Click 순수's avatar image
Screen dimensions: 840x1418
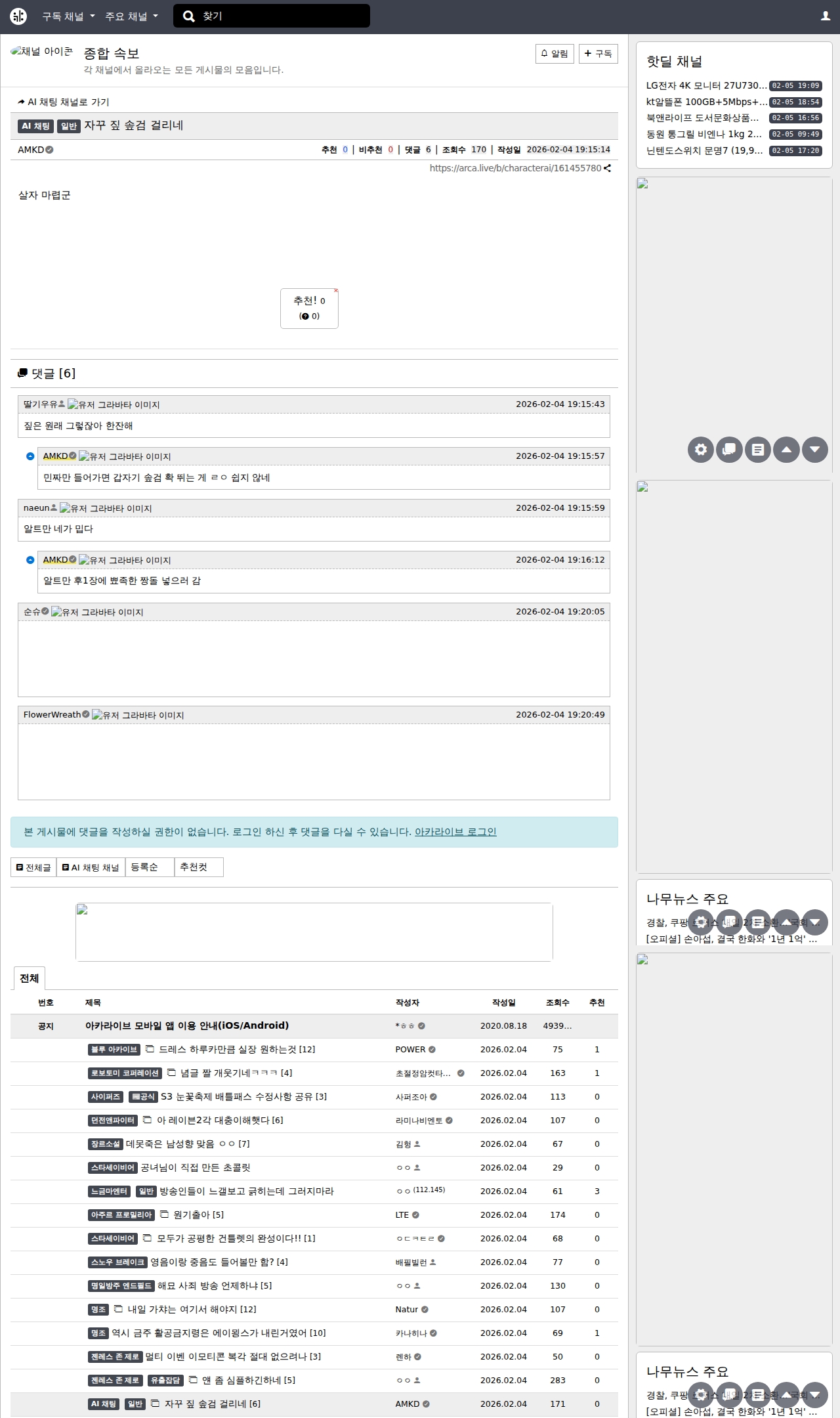click(x=97, y=612)
